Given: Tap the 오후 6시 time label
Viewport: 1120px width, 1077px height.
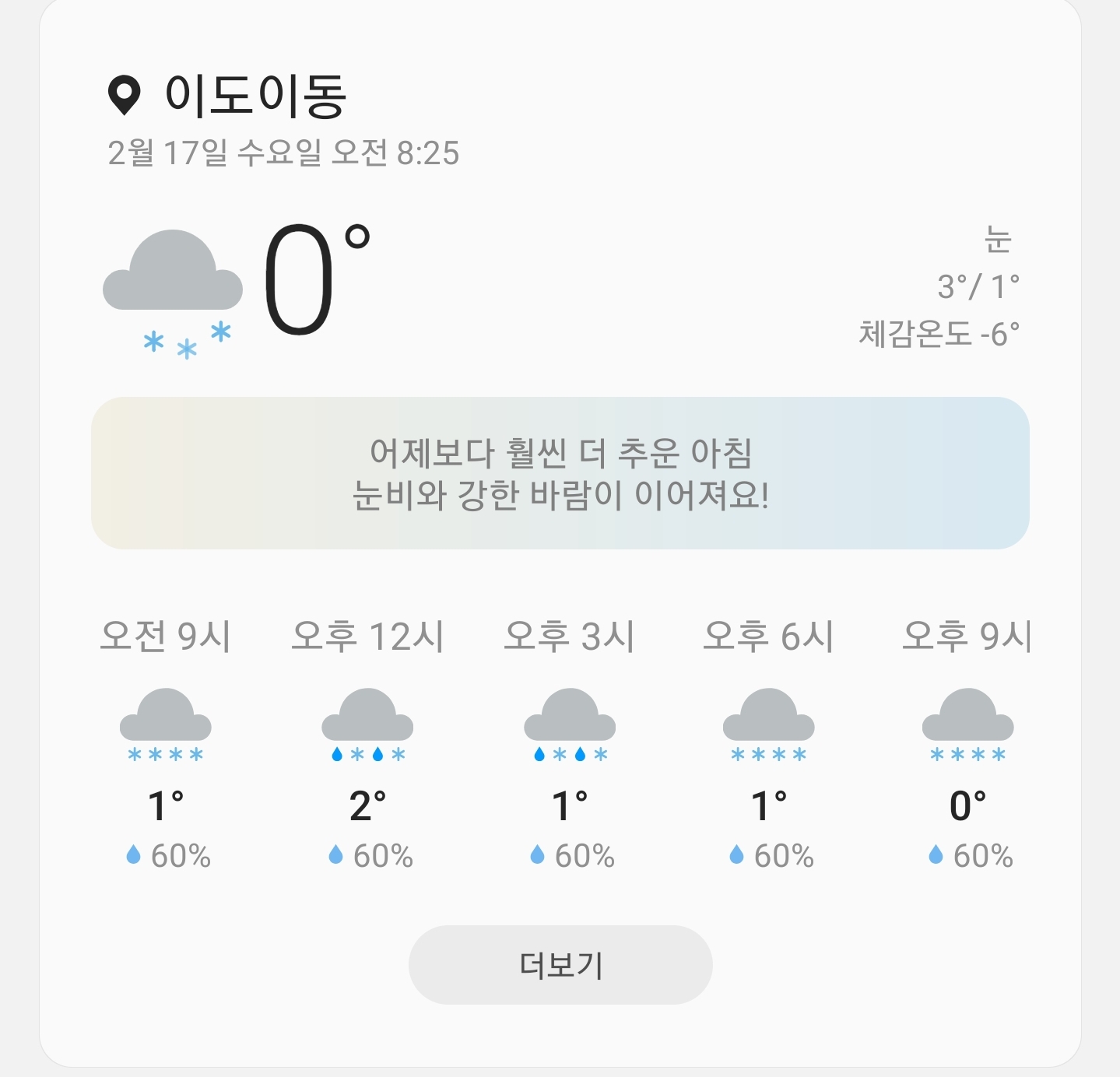Looking at the screenshot, I should point(769,637).
